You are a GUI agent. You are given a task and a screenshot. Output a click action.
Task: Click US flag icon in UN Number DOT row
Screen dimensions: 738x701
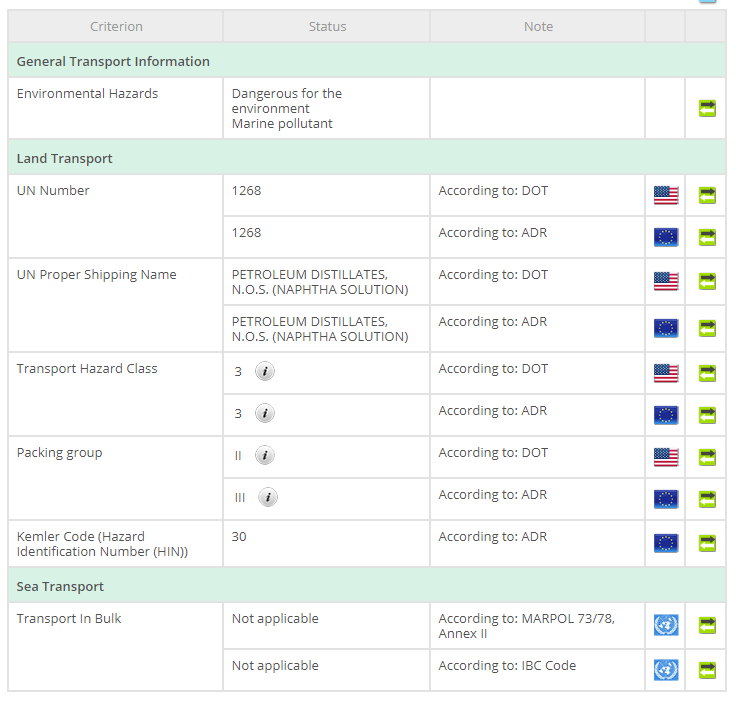tap(665, 195)
